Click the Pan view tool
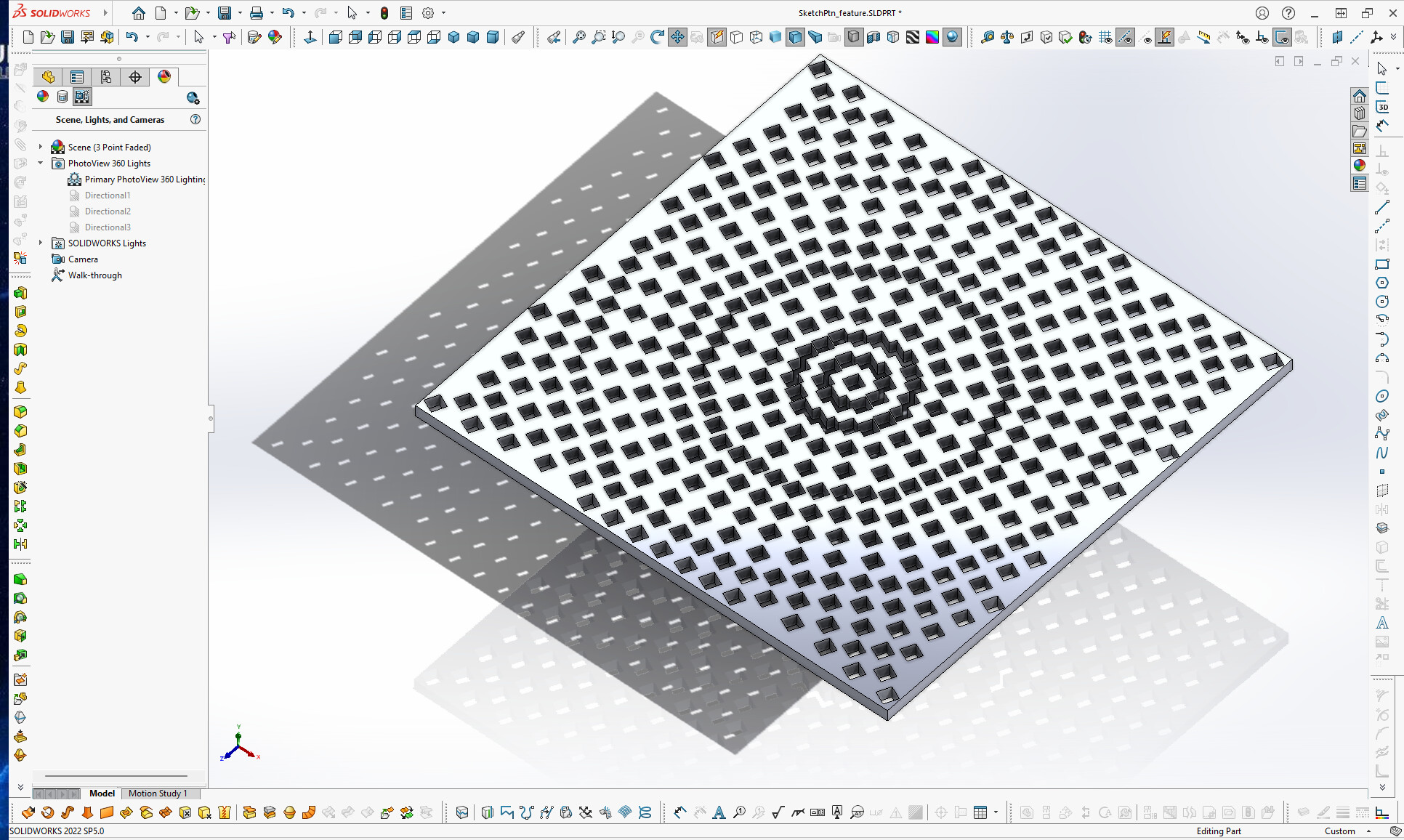The height and width of the screenshot is (840, 1404). 677,37
